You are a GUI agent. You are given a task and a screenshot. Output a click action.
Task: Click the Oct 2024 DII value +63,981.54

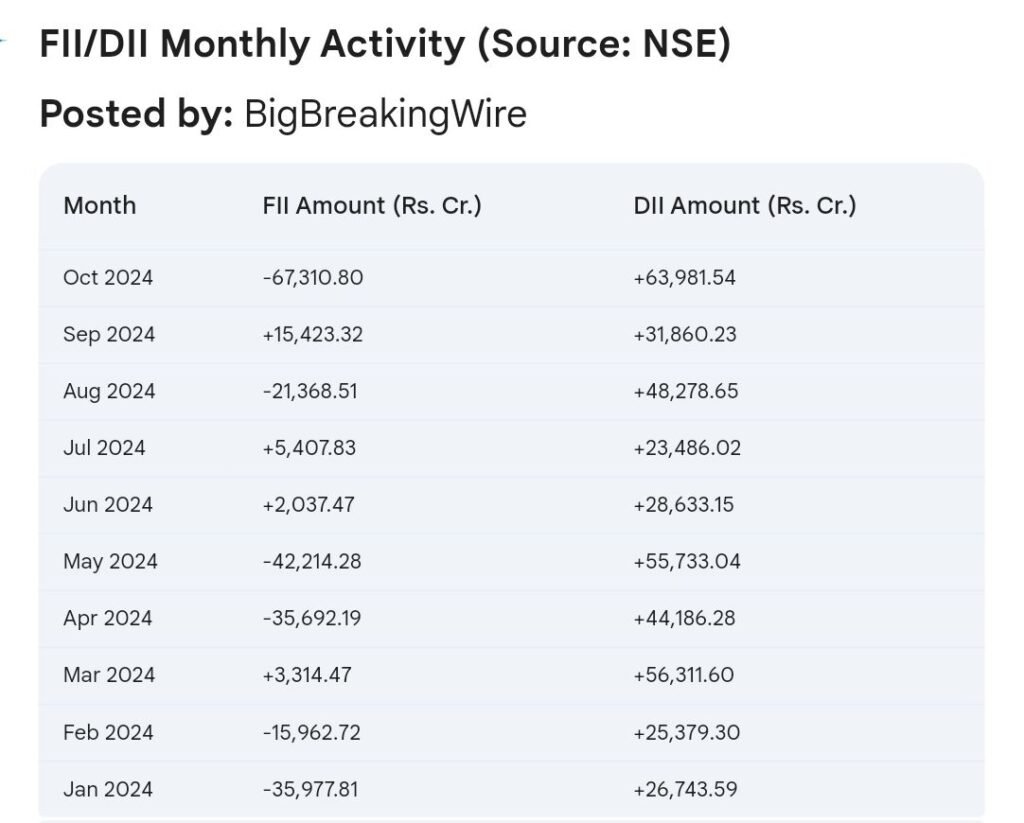click(684, 278)
